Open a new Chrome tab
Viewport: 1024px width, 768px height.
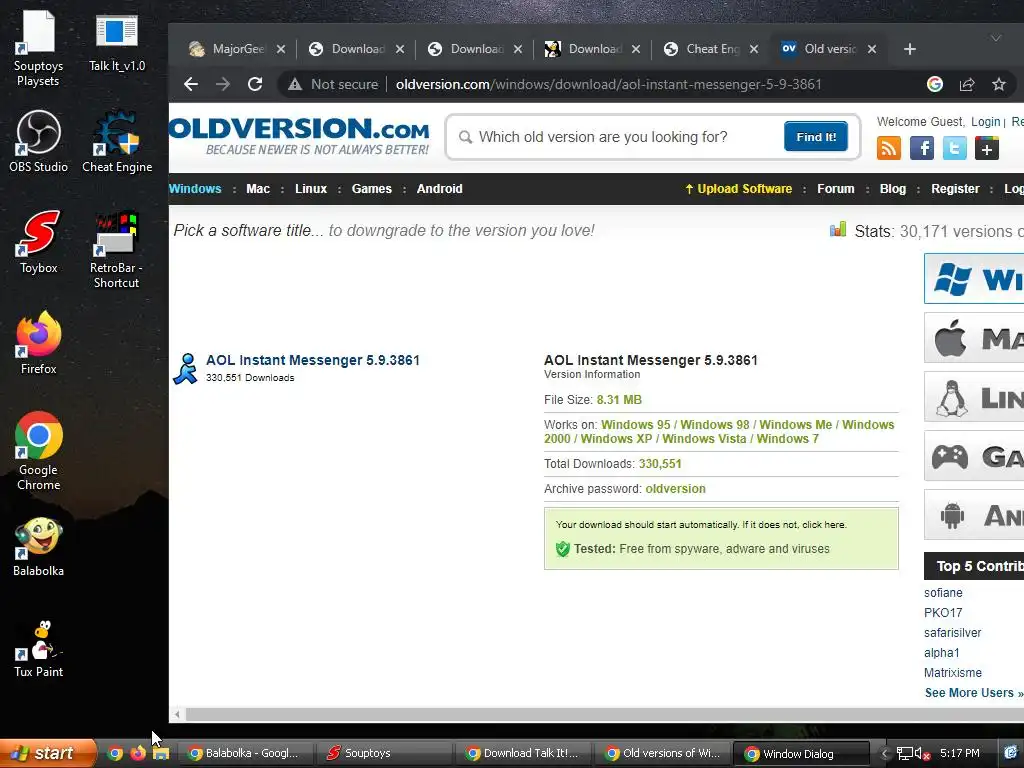[x=910, y=49]
